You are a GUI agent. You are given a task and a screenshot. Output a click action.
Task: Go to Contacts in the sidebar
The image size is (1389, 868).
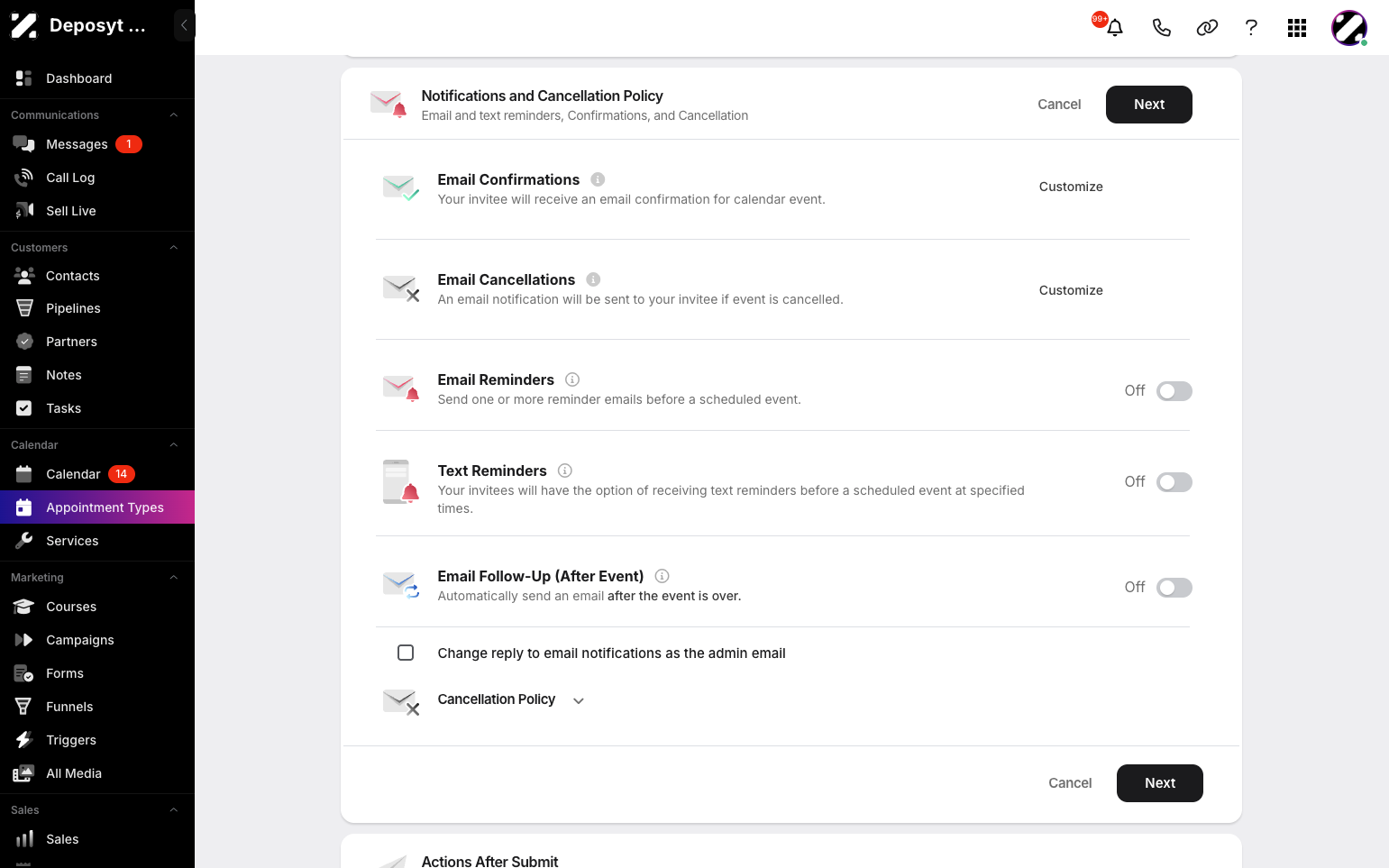(x=97, y=276)
